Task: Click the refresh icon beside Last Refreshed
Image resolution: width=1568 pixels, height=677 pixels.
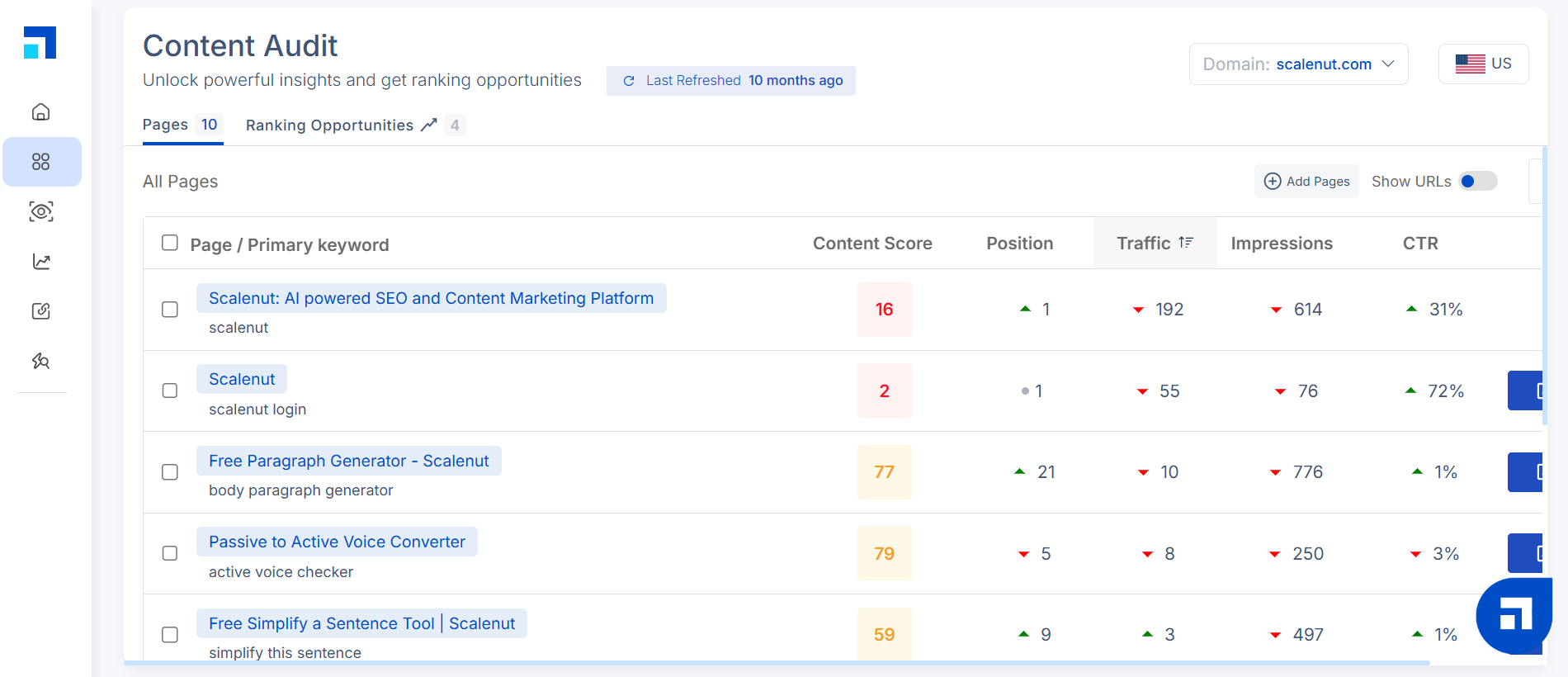Action: (x=629, y=81)
